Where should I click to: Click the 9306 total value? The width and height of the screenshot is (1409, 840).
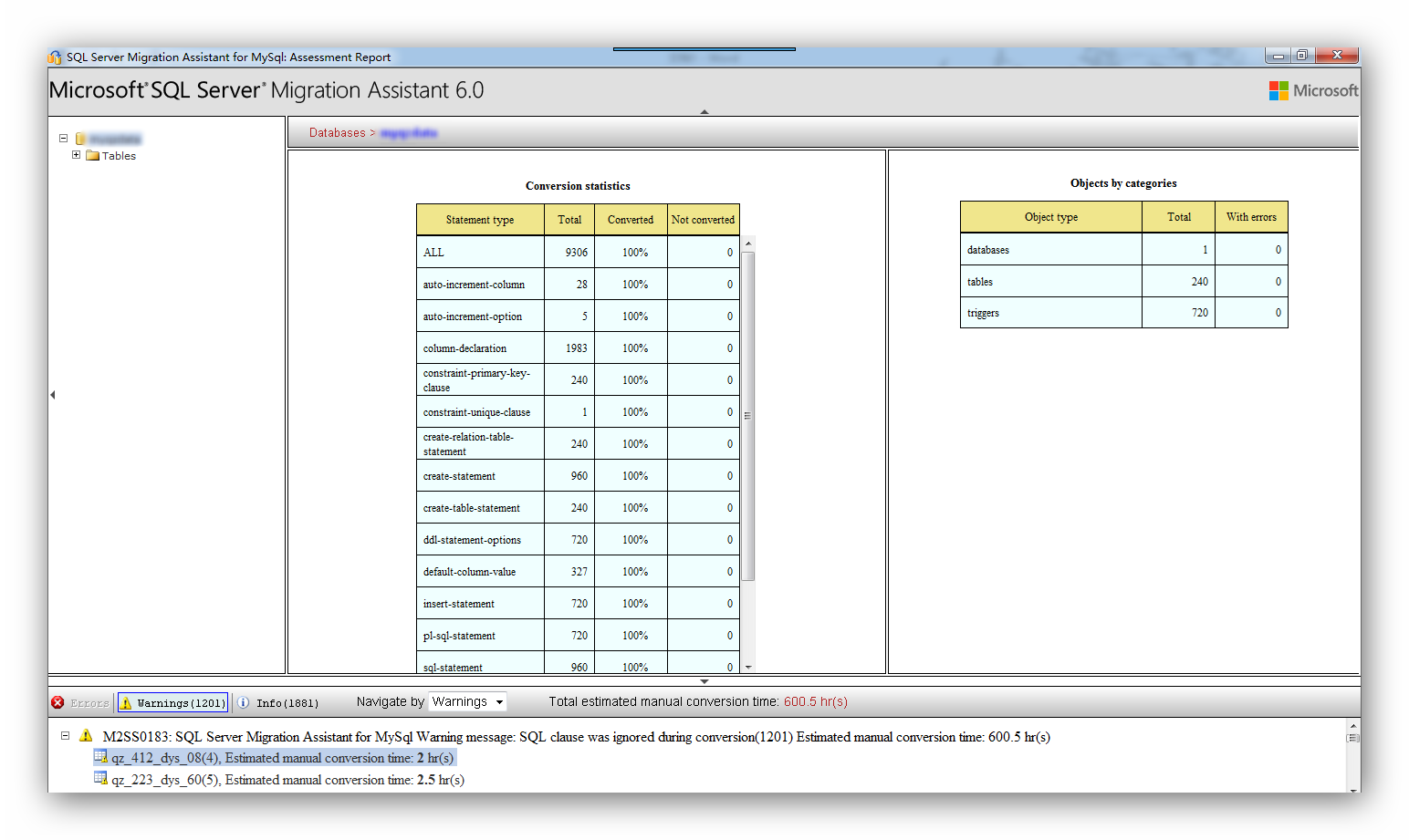coord(576,253)
